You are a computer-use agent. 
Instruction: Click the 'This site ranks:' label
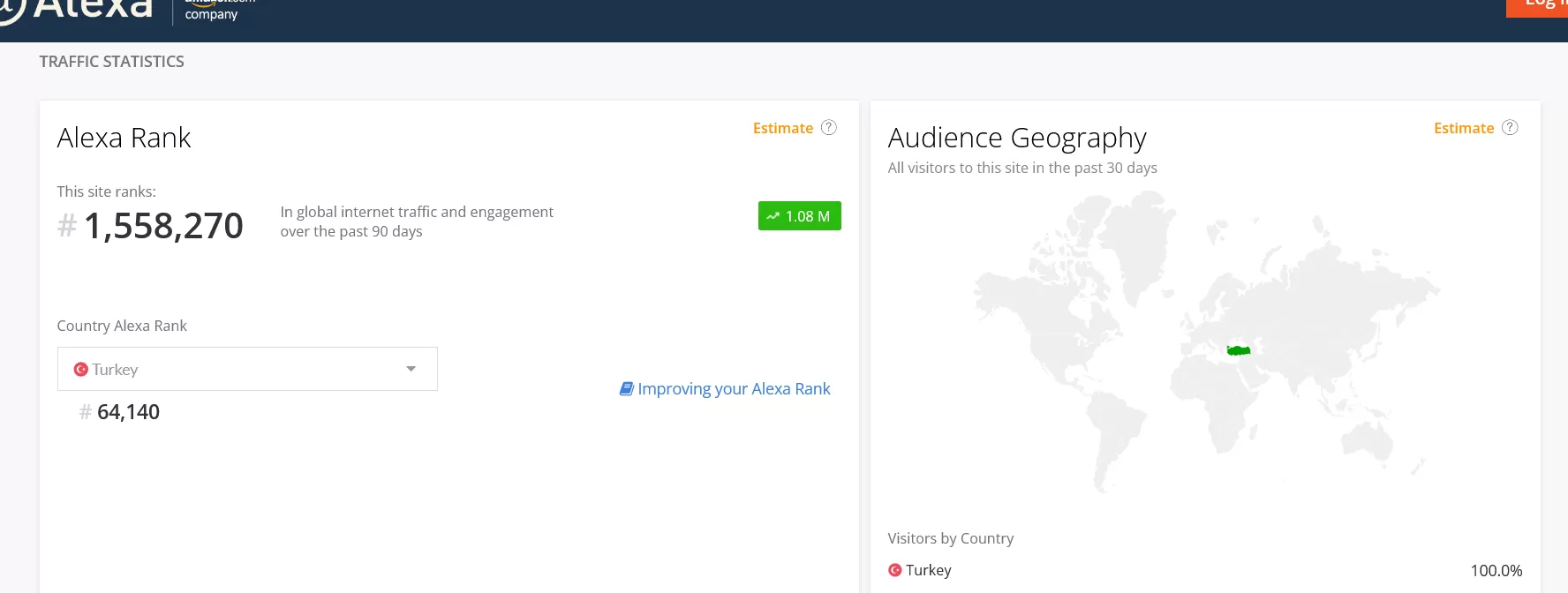click(x=107, y=191)
